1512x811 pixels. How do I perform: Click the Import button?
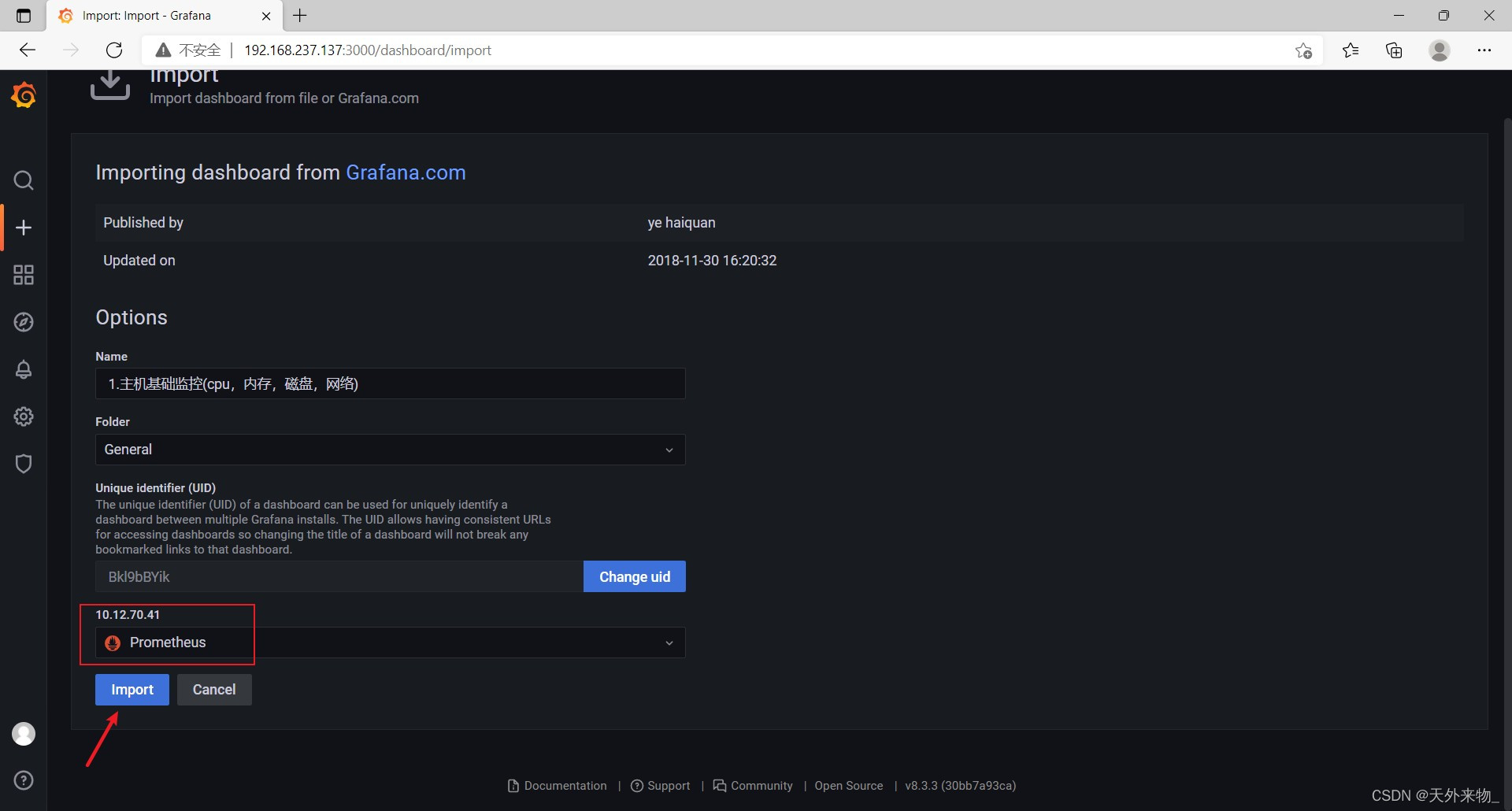(x=132, y=690)
